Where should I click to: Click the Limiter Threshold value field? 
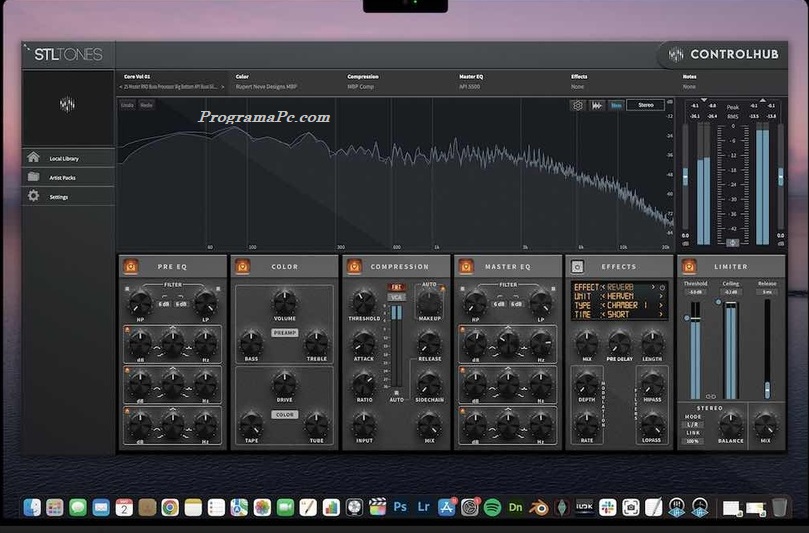[x=695, y=292]
